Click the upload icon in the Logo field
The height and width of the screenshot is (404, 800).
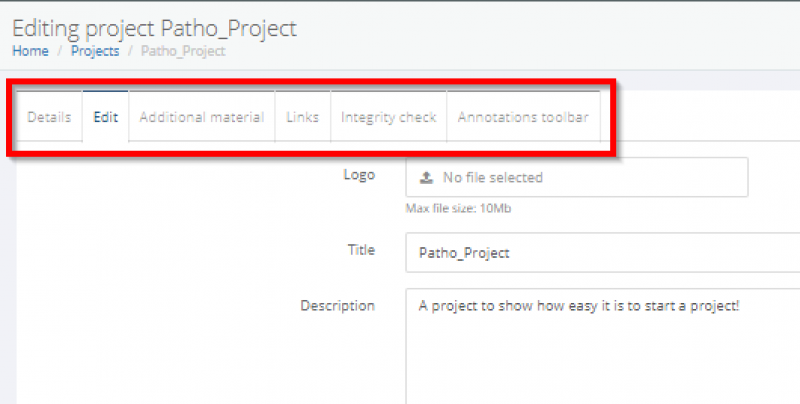coord(426,178)
